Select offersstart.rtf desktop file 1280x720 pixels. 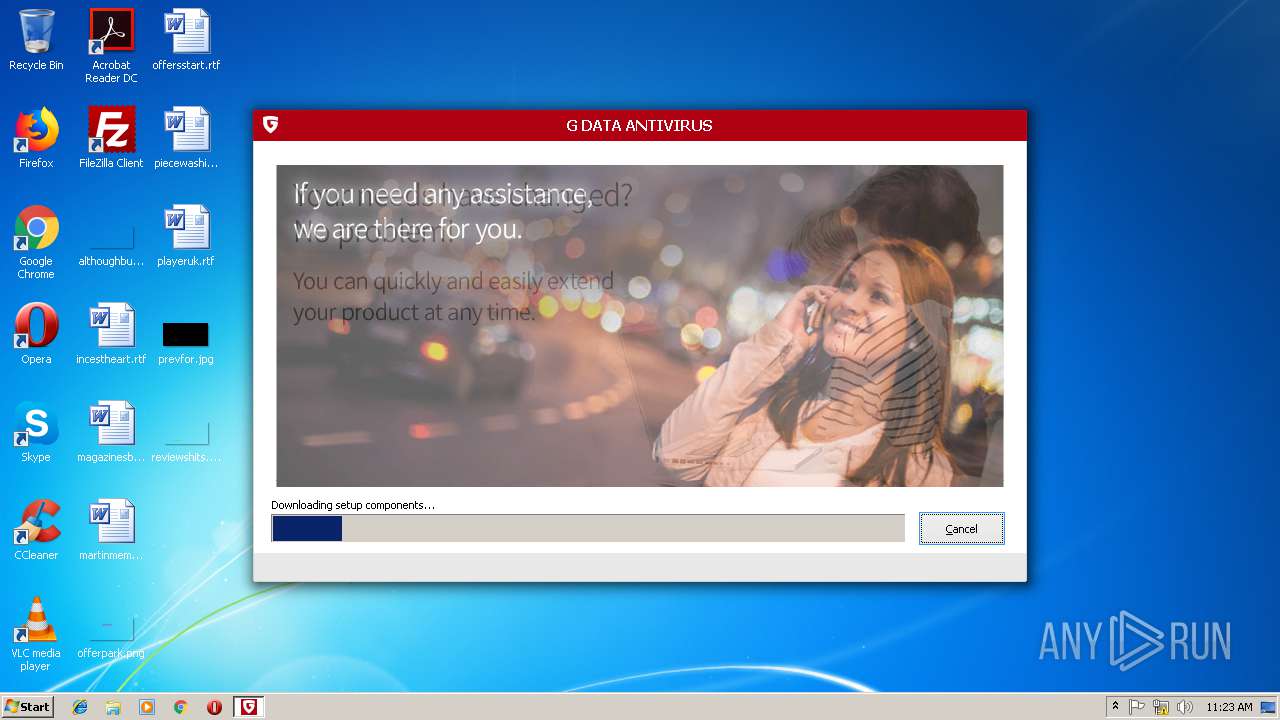click(186, 40)
